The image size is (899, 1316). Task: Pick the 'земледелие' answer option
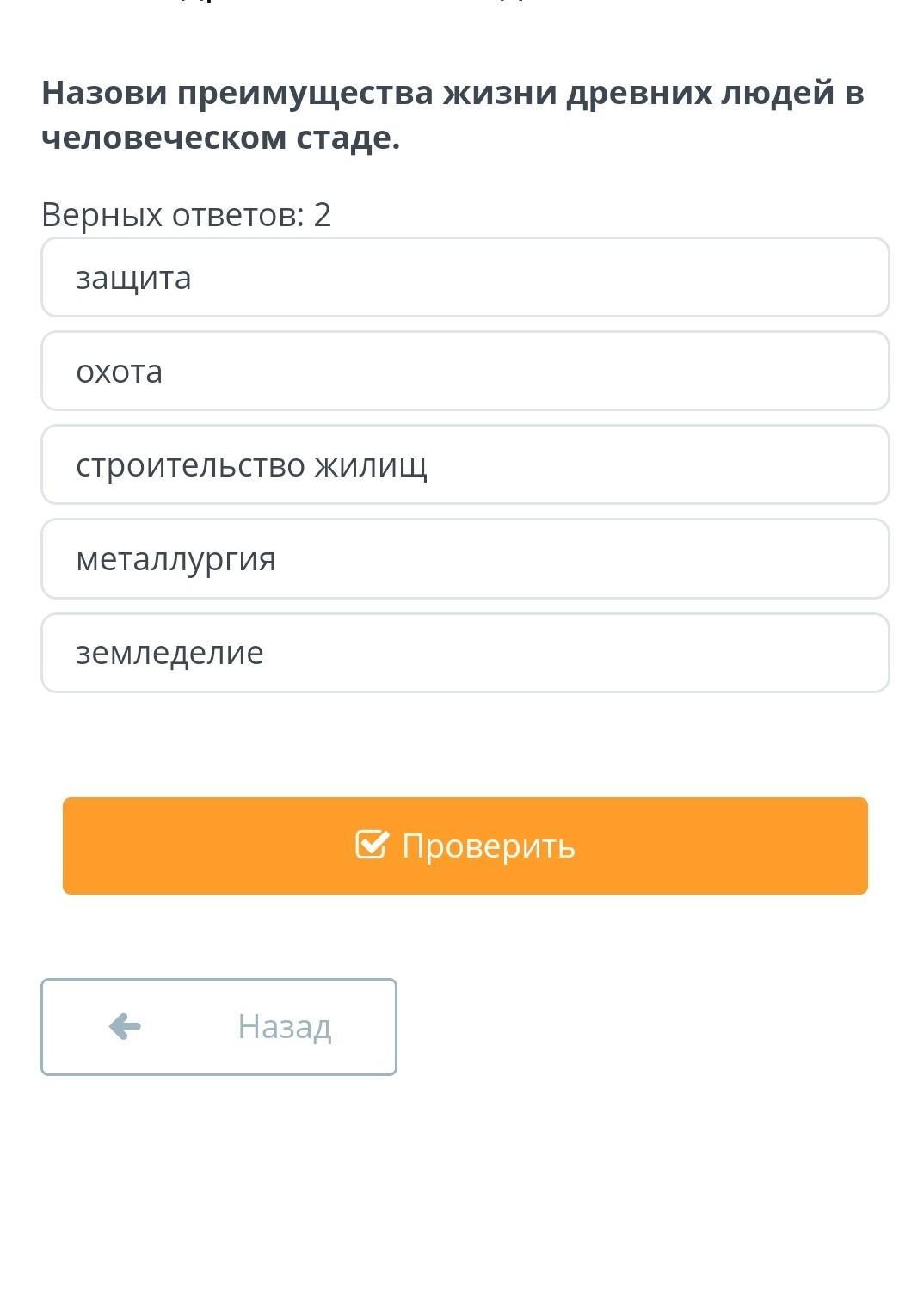pos(465,652)
